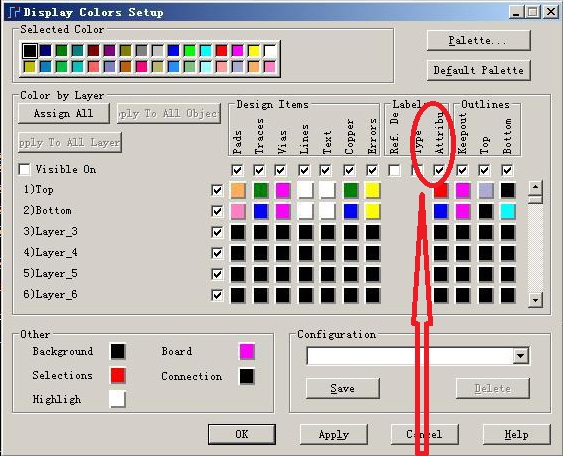Click the Bottom layer Traces blue box
This screenshot has height=456, width=563.
pyautogui.click(x=261, y=211)
